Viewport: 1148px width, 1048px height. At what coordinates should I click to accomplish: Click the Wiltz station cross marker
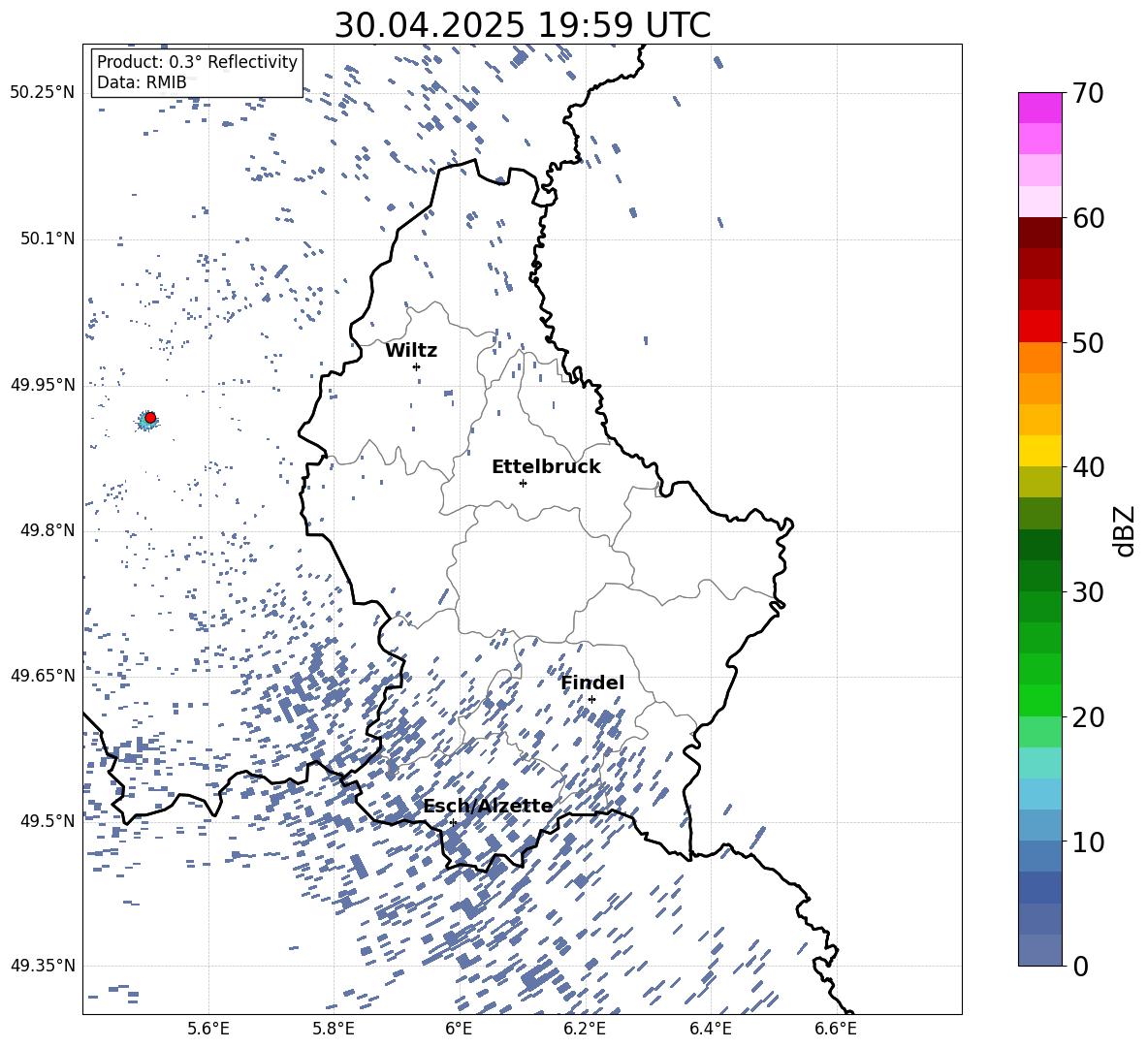point(417,366)
